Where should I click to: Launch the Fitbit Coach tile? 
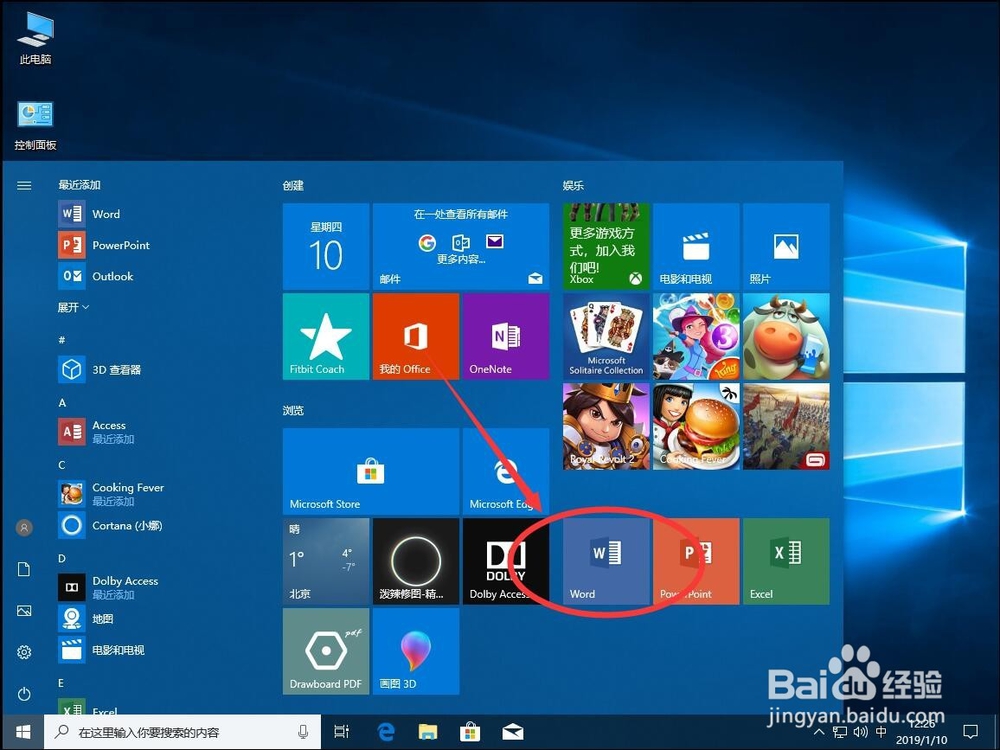326,337
